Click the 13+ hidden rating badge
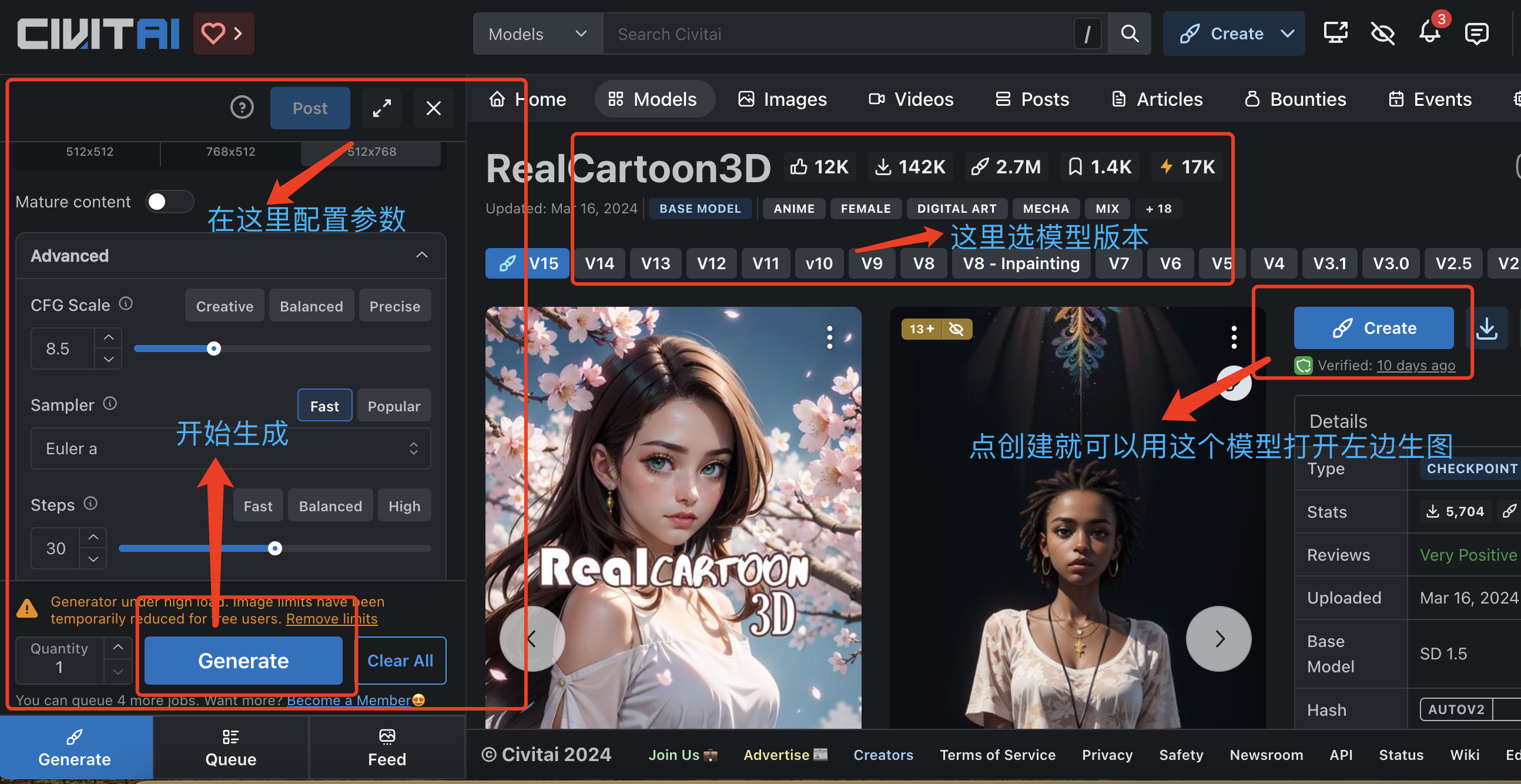1521x784 pixels. tap(936, 329)
